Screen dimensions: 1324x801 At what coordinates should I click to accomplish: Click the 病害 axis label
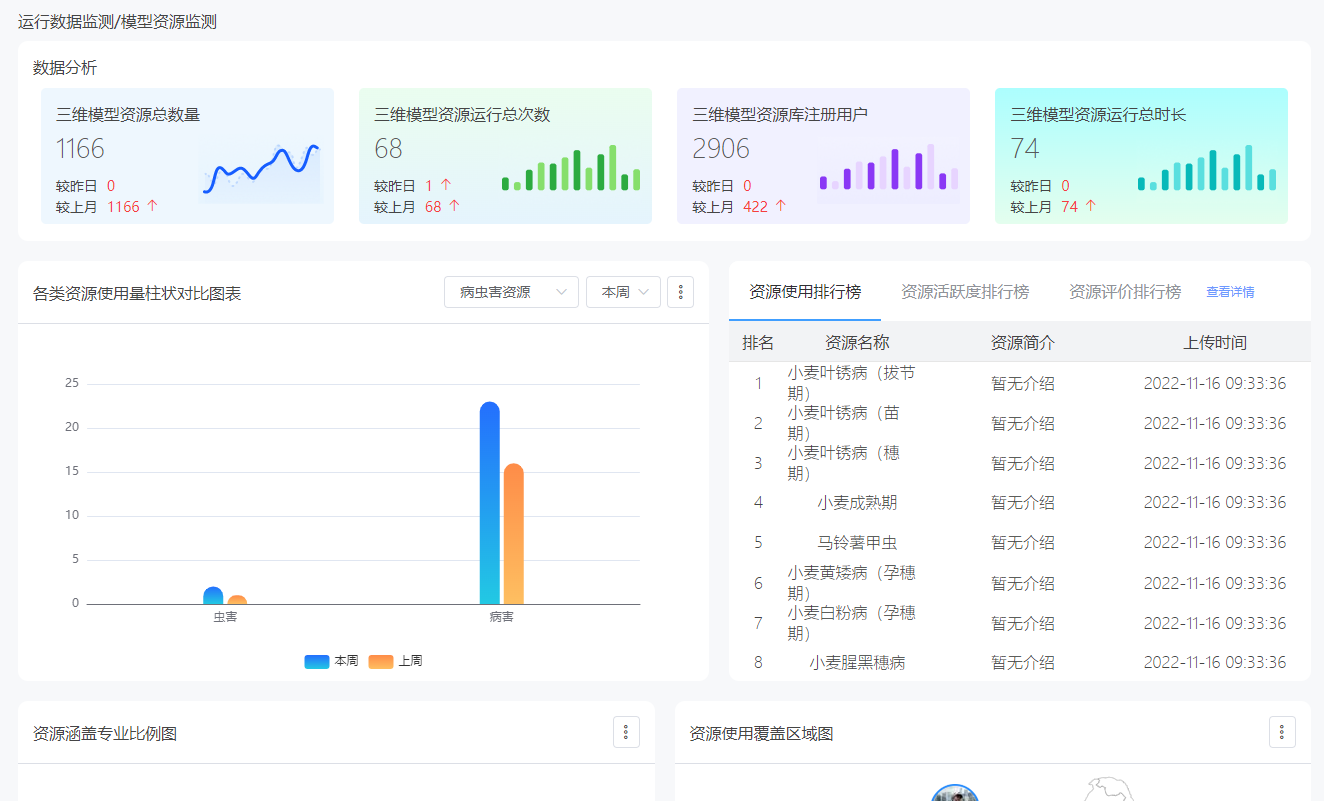click(x=502, y=618)
